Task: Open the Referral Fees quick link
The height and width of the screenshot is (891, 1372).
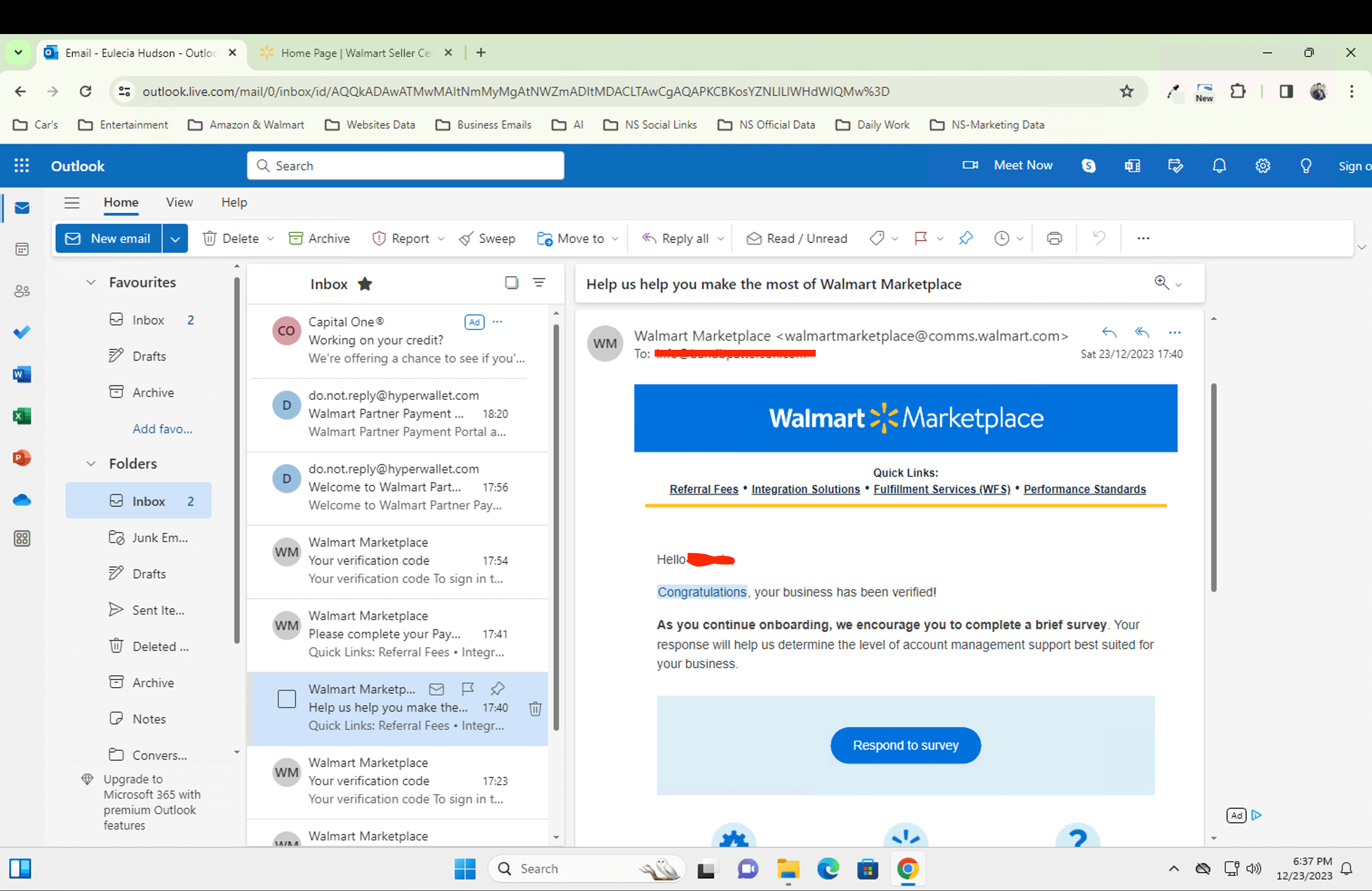Action: point(703,490)
